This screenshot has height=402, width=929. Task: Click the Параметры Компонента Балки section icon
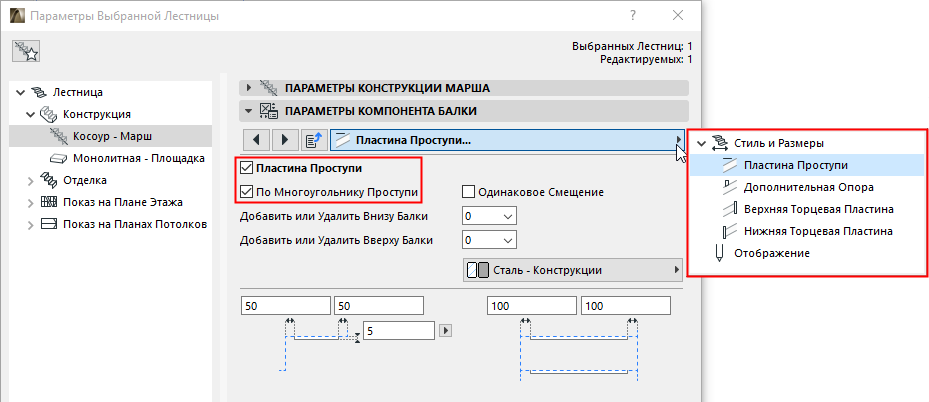coord(268,111)
